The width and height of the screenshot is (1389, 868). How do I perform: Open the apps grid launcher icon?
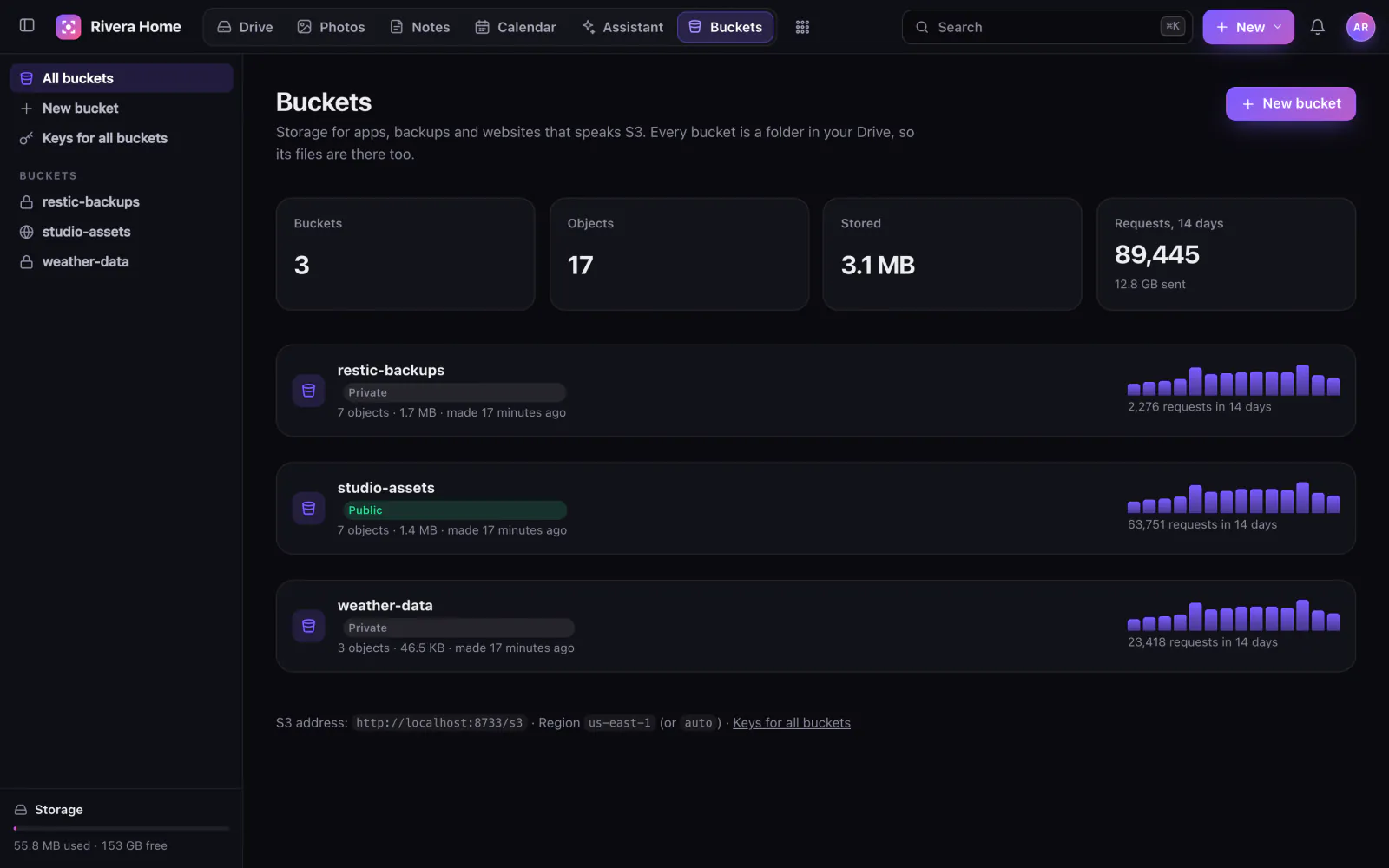point(802,27)
